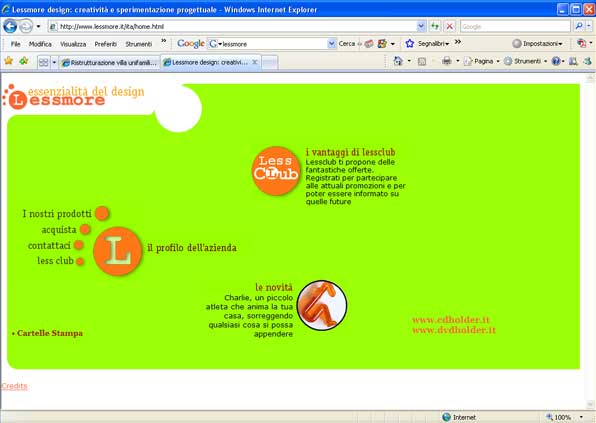Click the Favorites Center gold star icon
This screenshot has width=596, height=423.
coord(8,61)
